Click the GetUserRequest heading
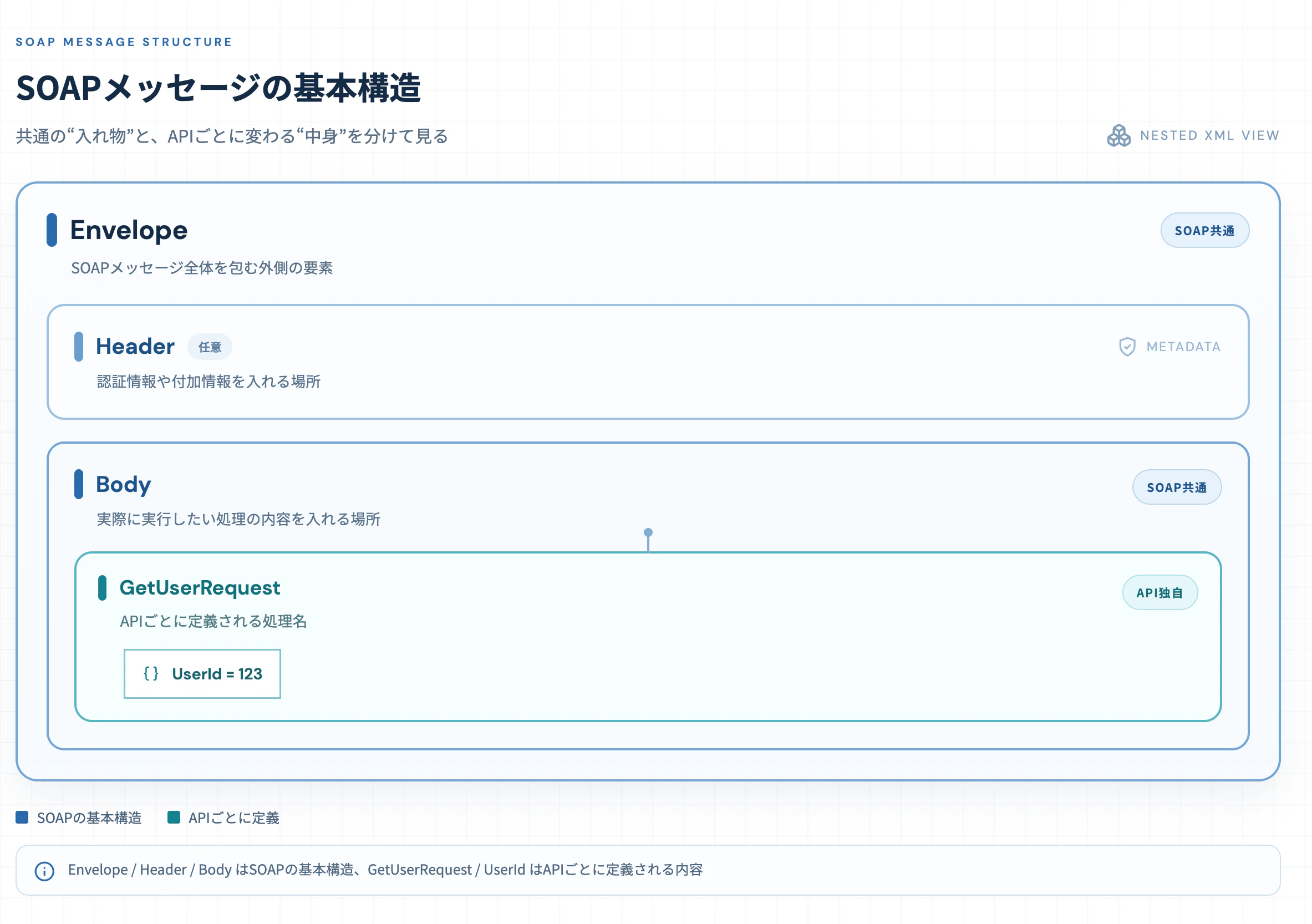1312x924 pixels. [200, 588]
